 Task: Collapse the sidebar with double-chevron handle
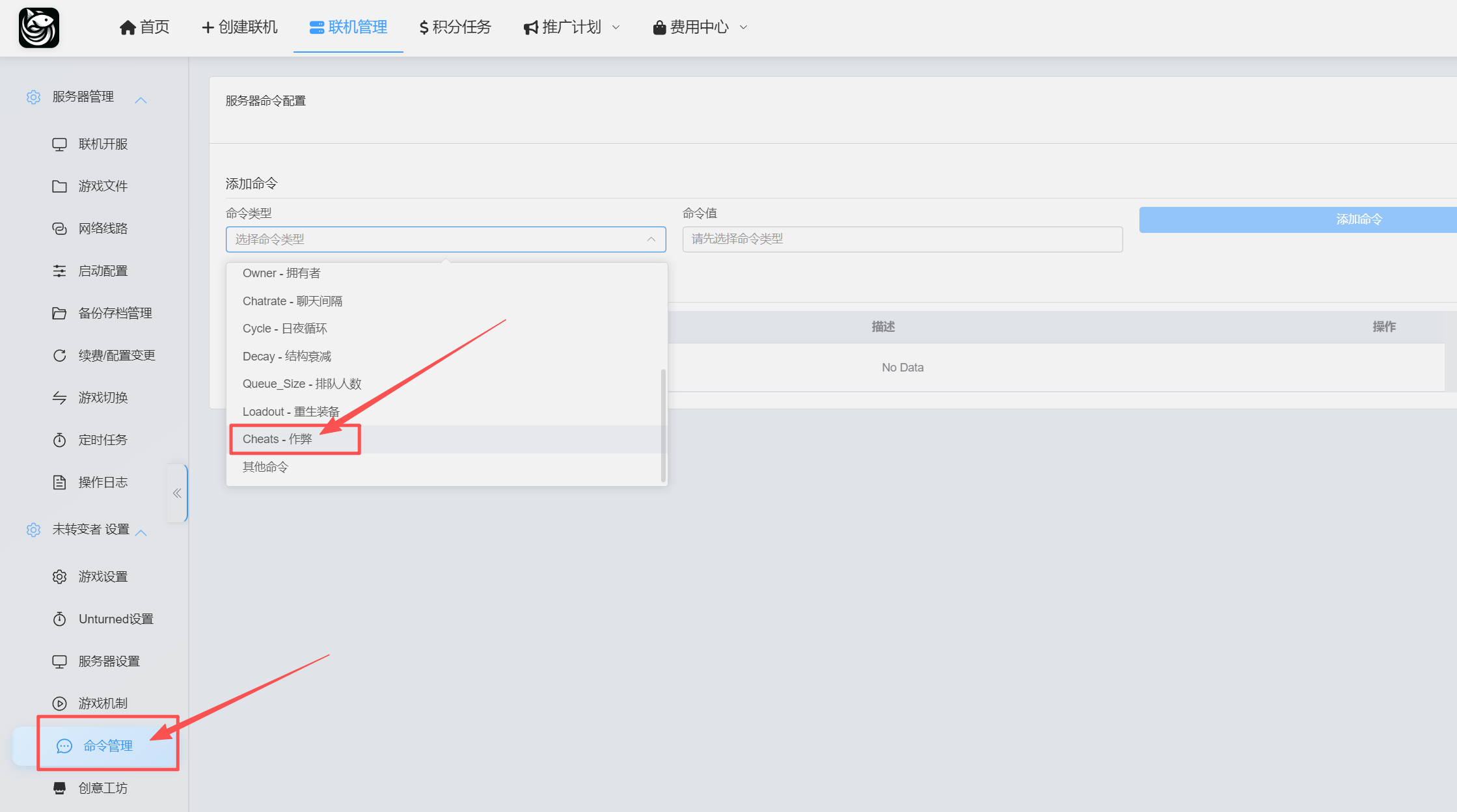[x=177, y=493]
